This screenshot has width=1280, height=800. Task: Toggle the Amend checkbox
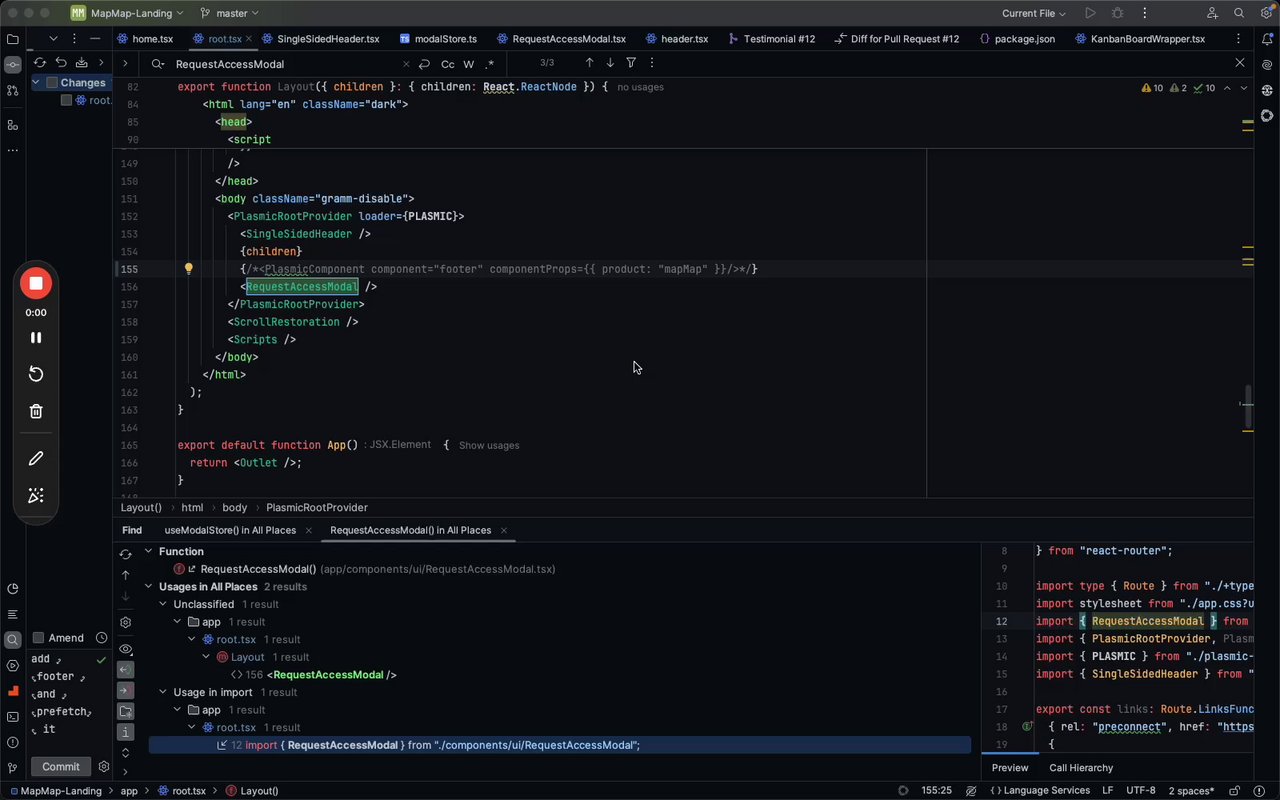39,638
